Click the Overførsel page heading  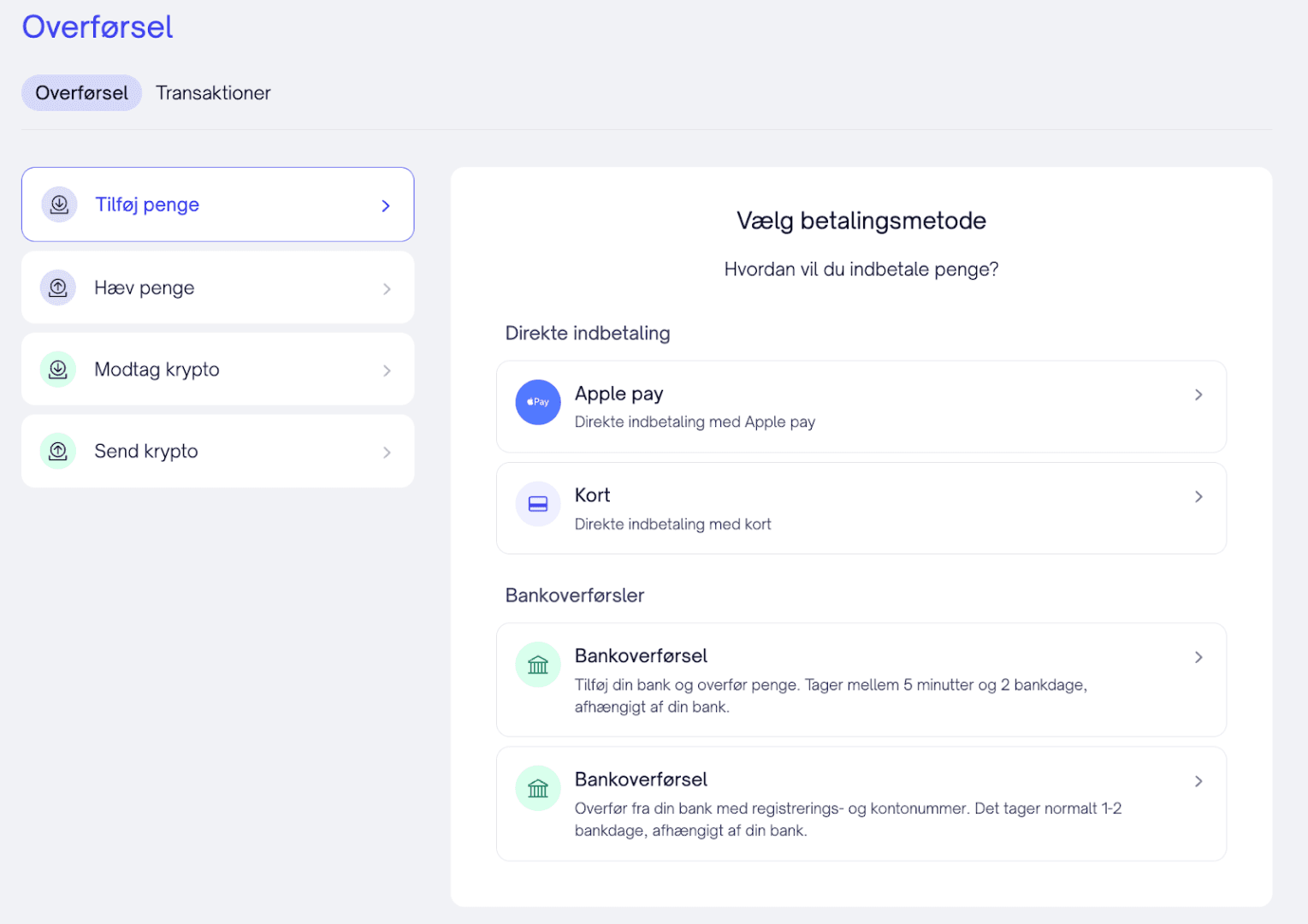(x=98, y=27)
